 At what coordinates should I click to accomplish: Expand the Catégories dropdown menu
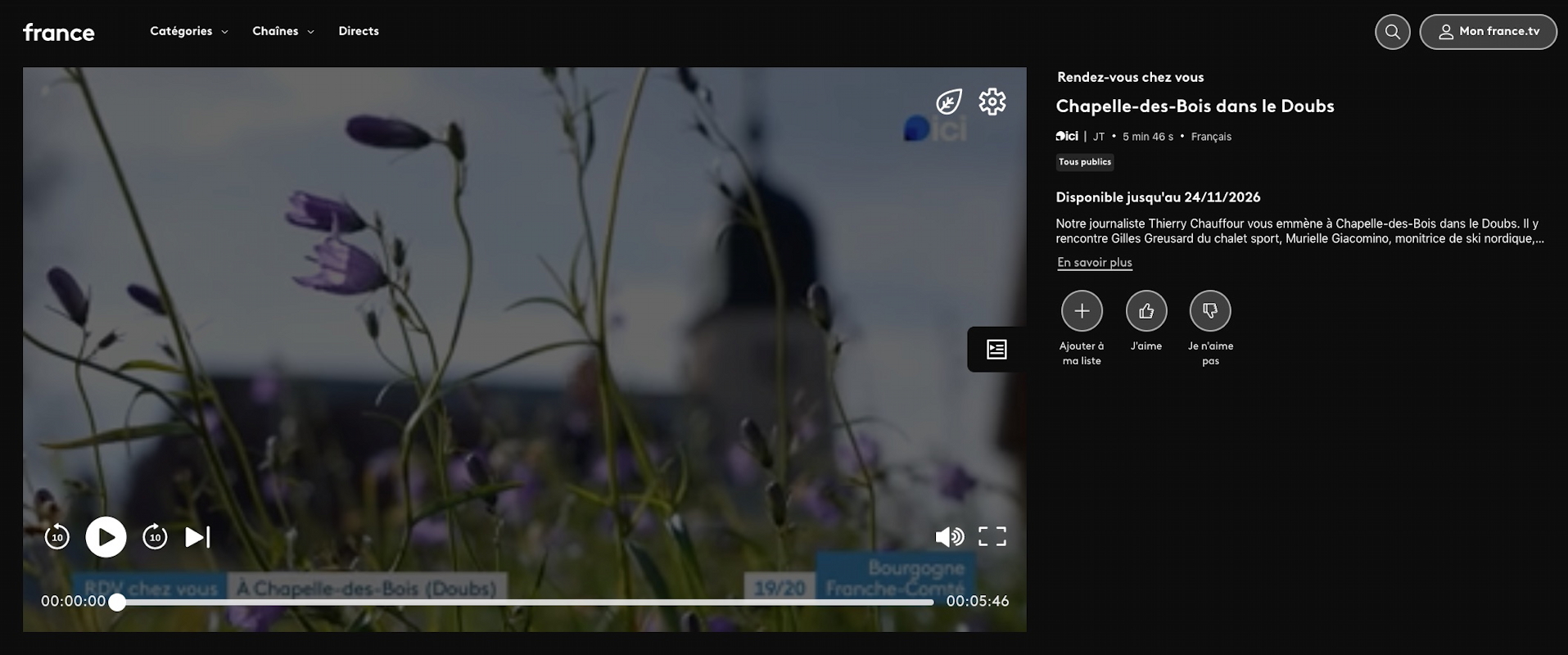click(188, 31)
